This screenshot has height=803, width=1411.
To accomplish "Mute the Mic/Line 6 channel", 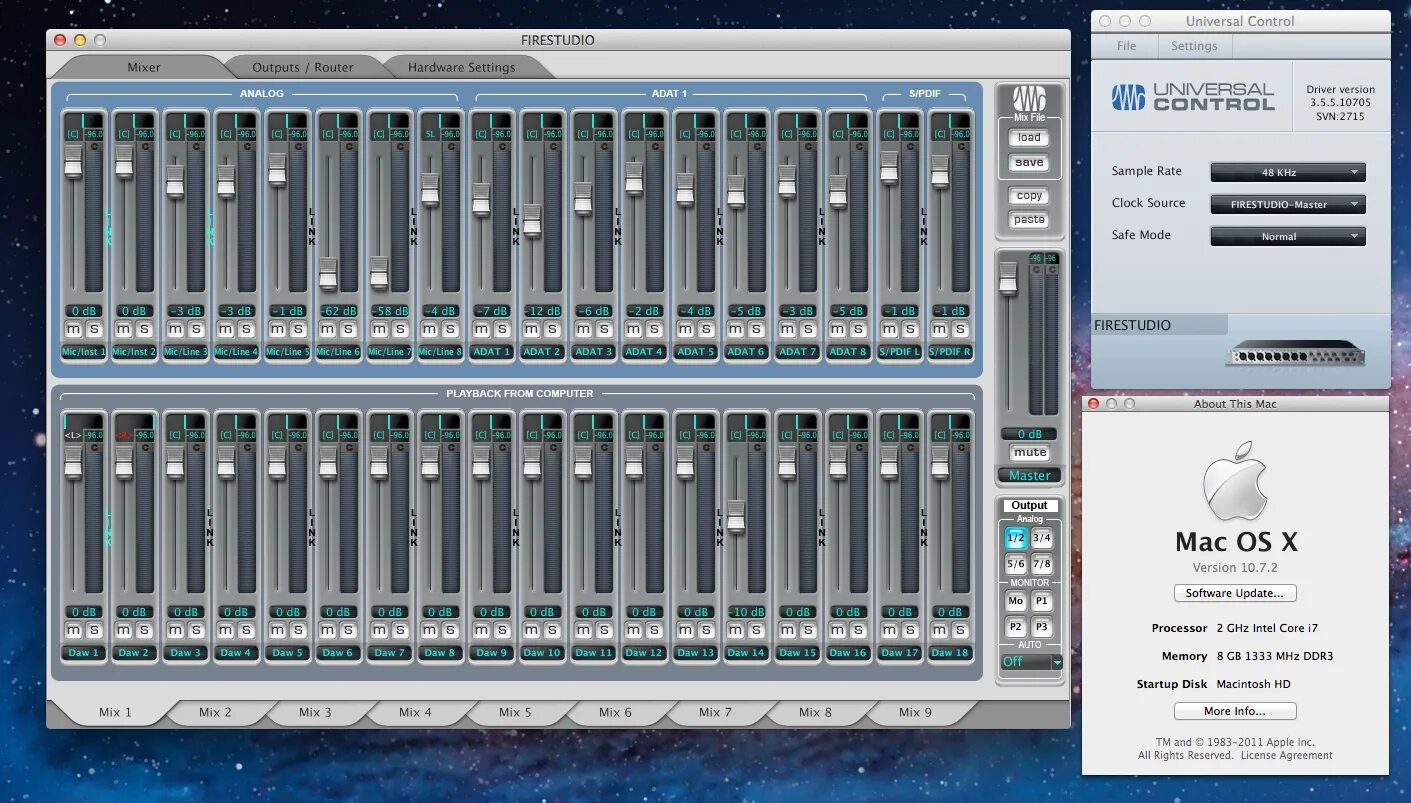I will [x=328, y=329].
